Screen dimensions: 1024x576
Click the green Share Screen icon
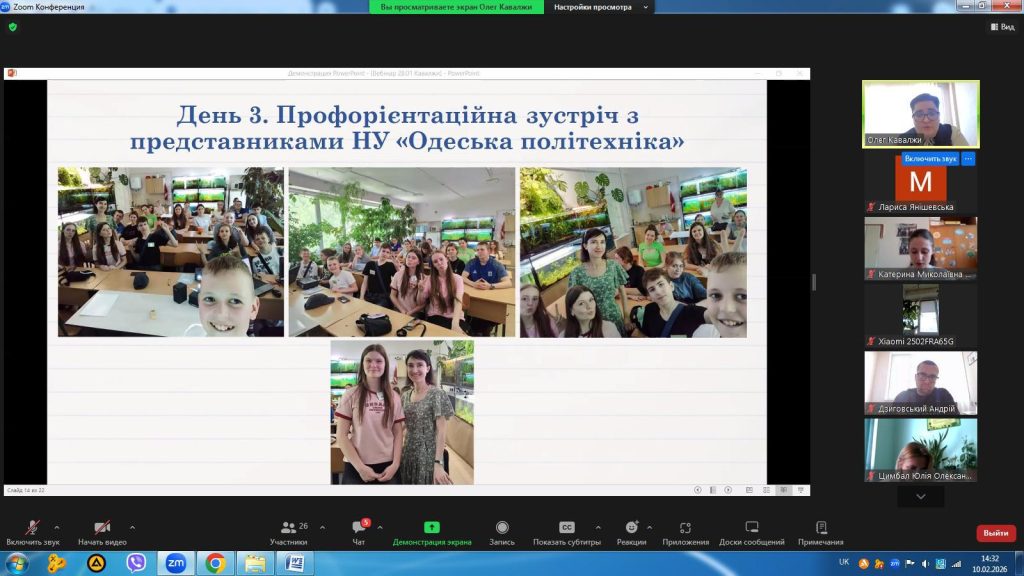[x=432, y=527]
